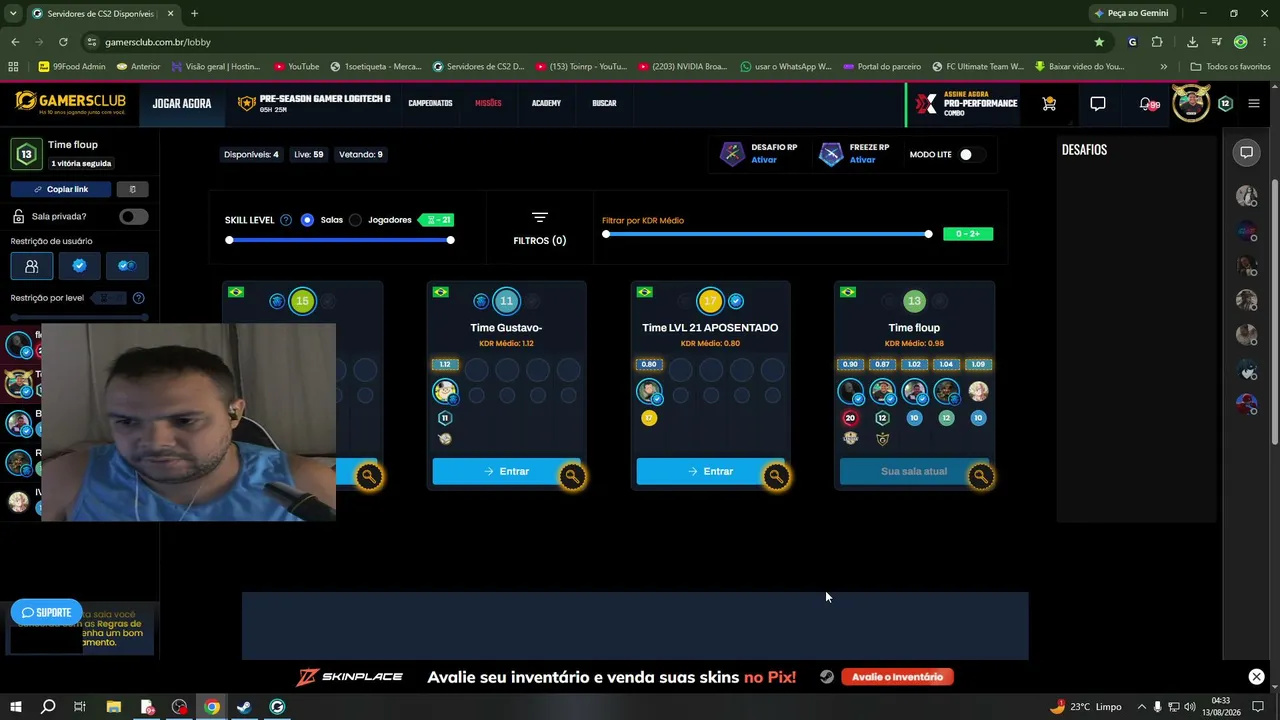Show hidden system tray icons
The height and width of the screenshot is (720, 1280).
(1141, 707)
